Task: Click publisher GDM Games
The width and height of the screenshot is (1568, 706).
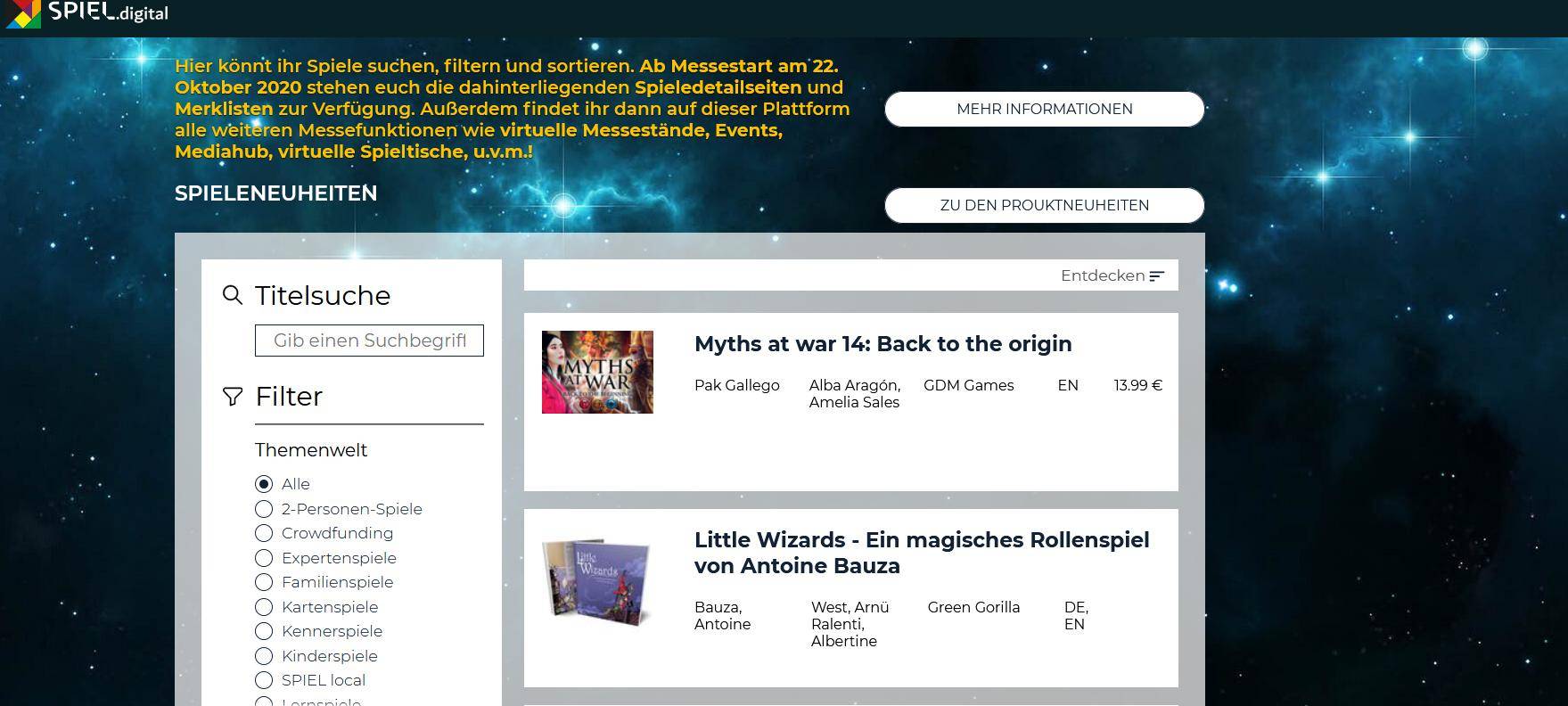Action: tap(969, 385)
